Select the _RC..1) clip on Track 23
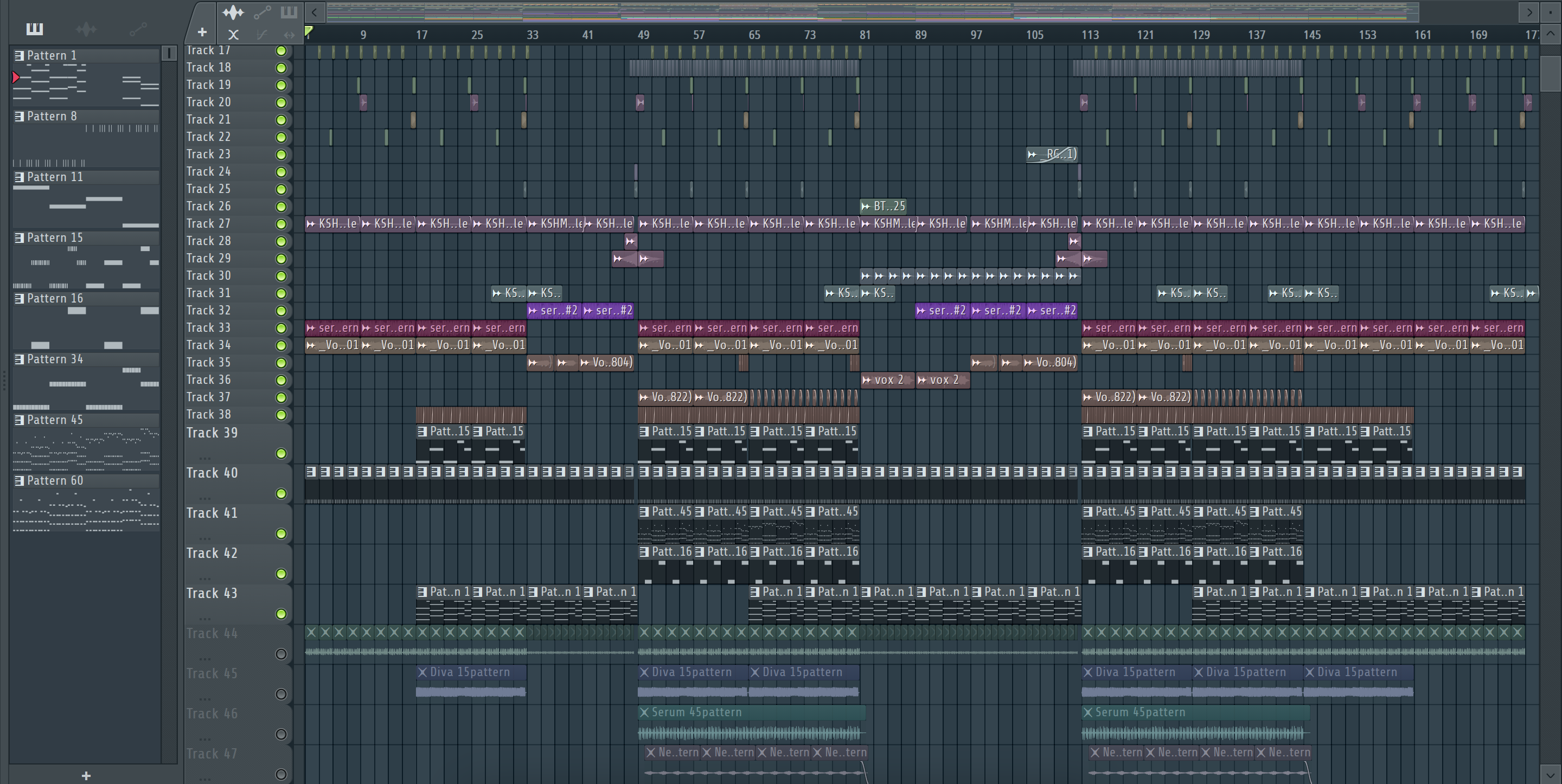 point(1052,155)
